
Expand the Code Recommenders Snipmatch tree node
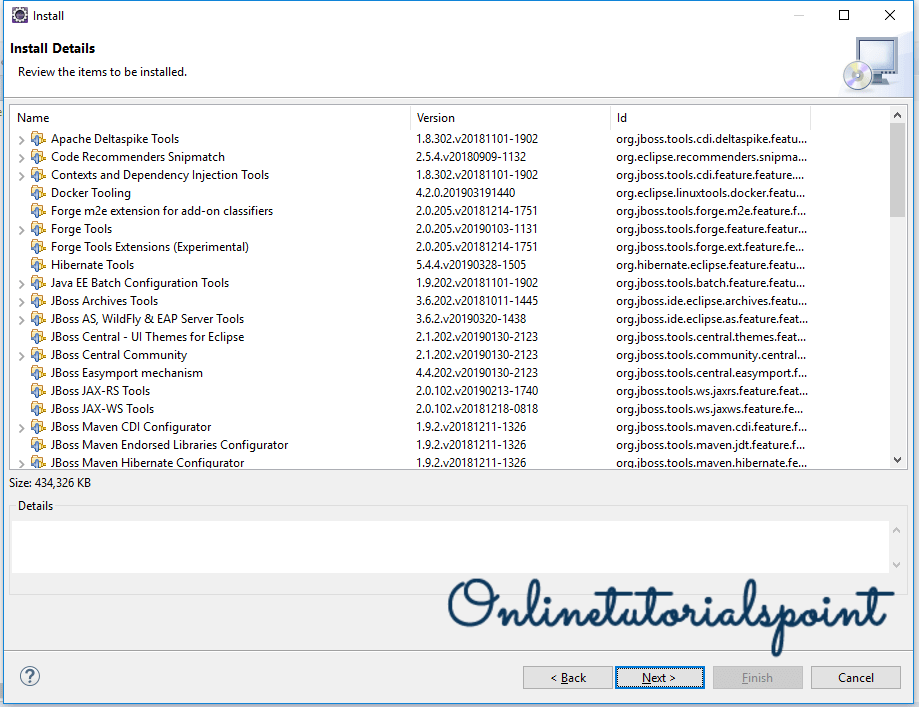pos(21,157)
